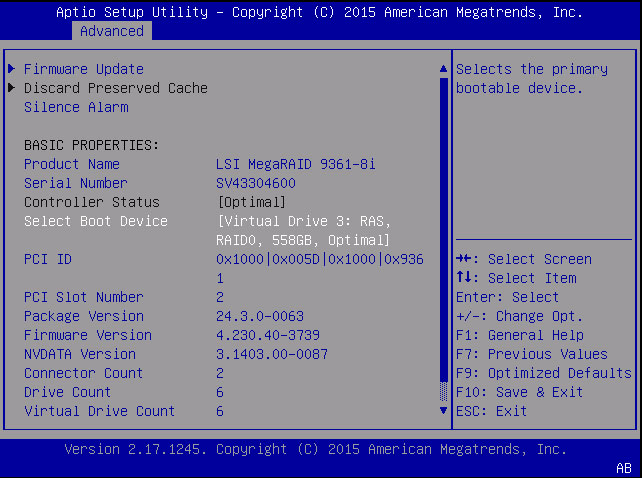
Task: Click the PCI ID label
Action: [48, 259]
